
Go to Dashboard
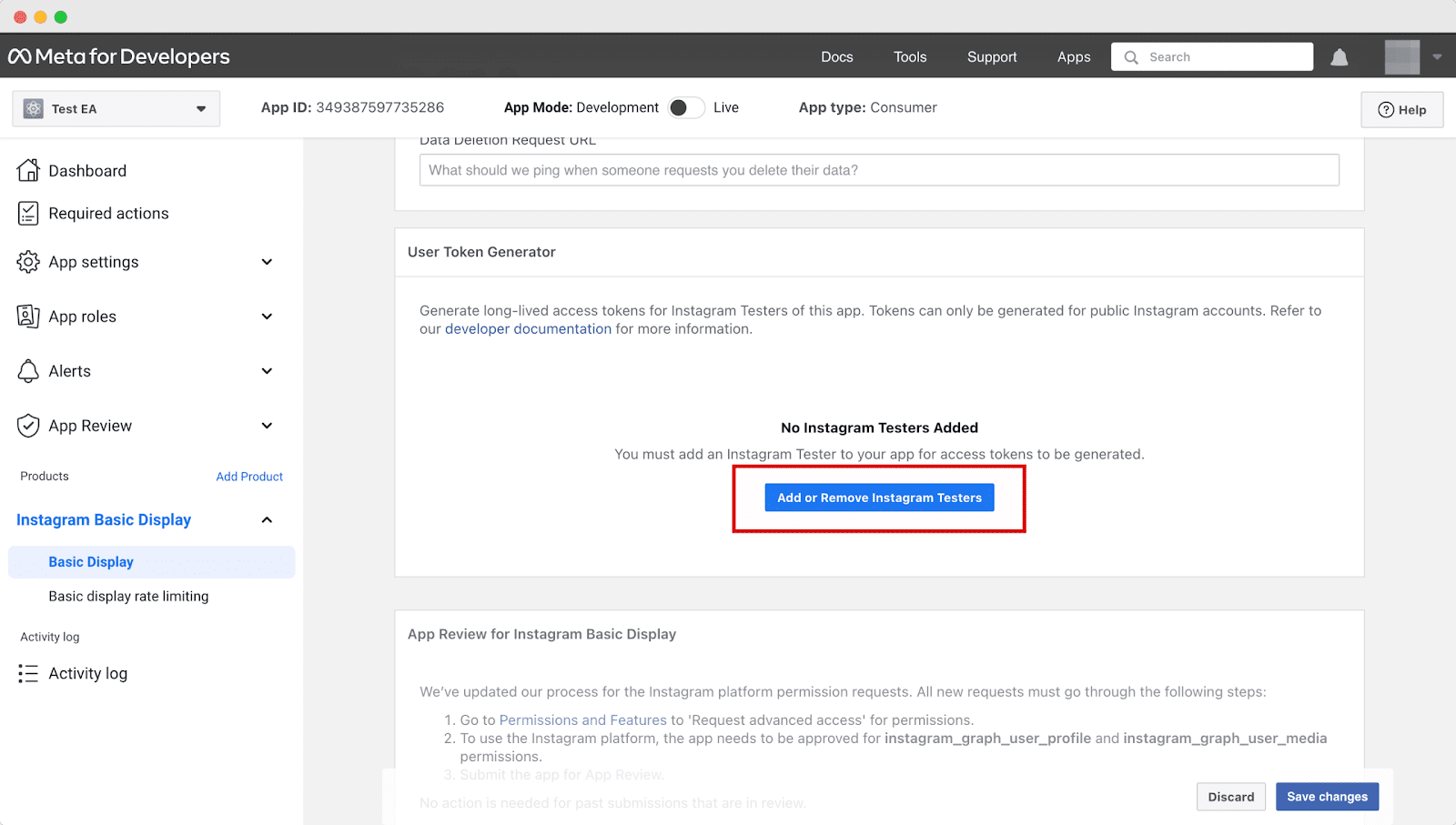coord(87,171)
